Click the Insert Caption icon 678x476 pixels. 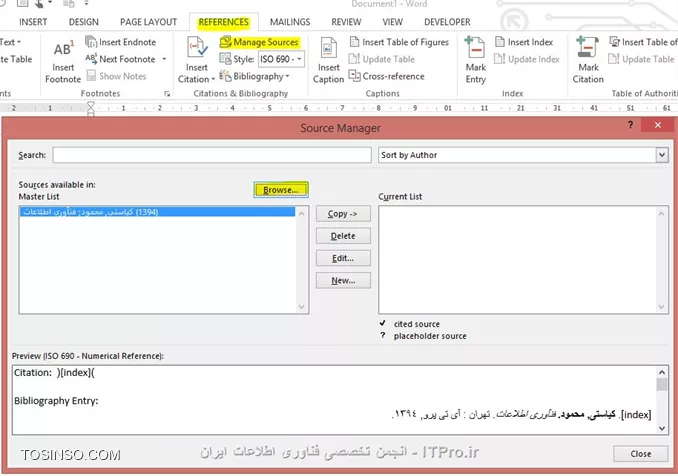[x=328, y=48]
